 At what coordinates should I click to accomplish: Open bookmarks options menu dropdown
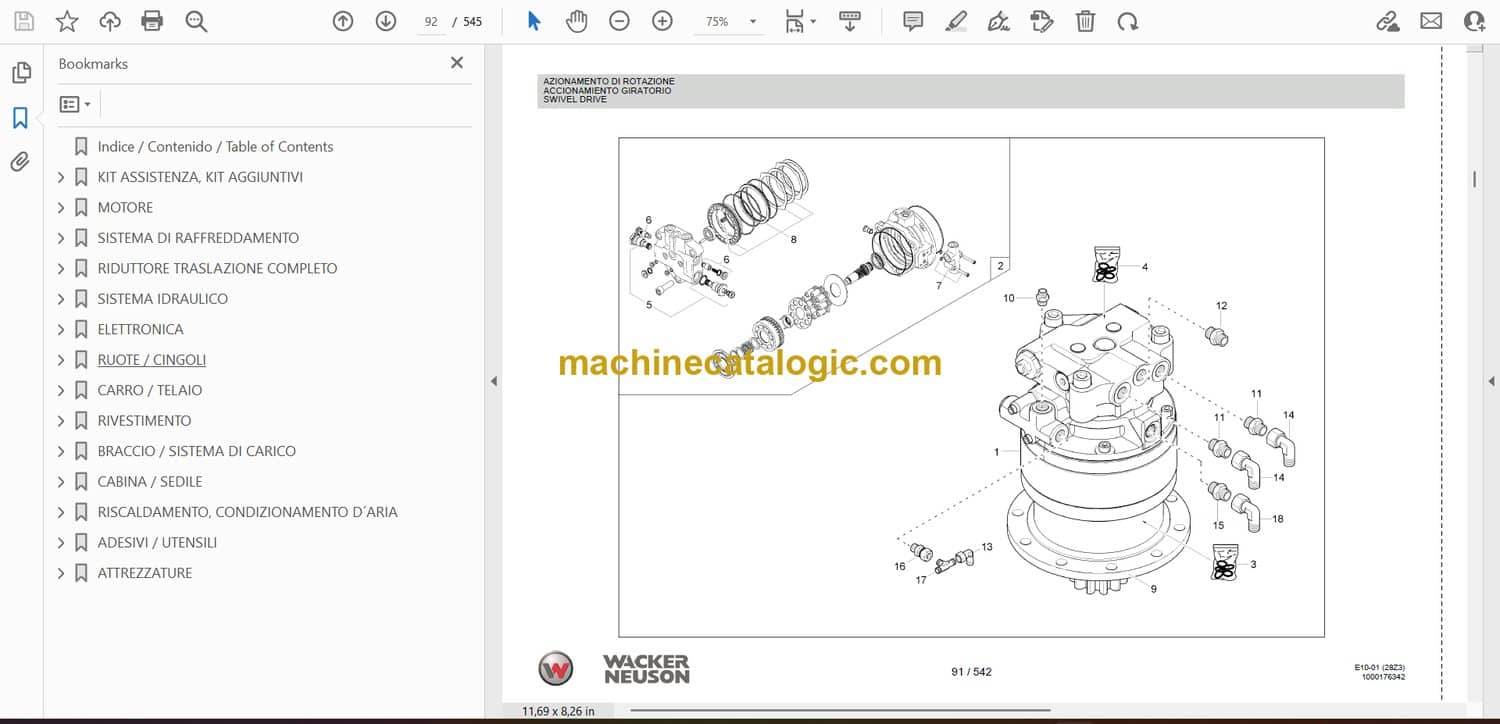[x=75, y=104]
